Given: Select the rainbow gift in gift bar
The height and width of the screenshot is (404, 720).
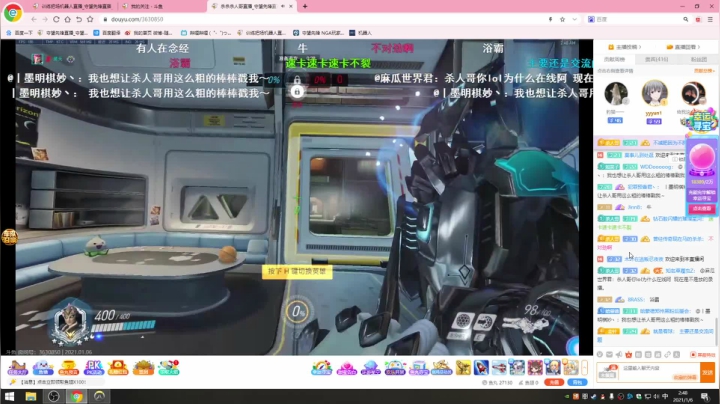Looking at the screenshot, I should tap(321, 368).
